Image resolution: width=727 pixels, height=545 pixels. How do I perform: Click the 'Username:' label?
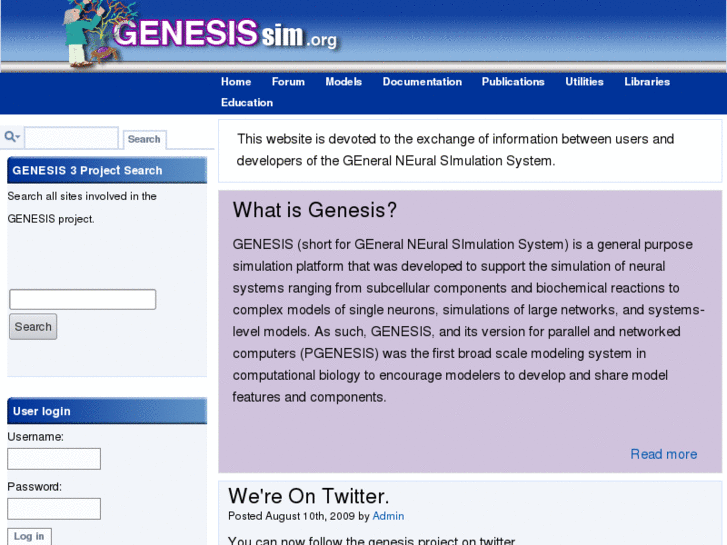(x=36, y=437)
